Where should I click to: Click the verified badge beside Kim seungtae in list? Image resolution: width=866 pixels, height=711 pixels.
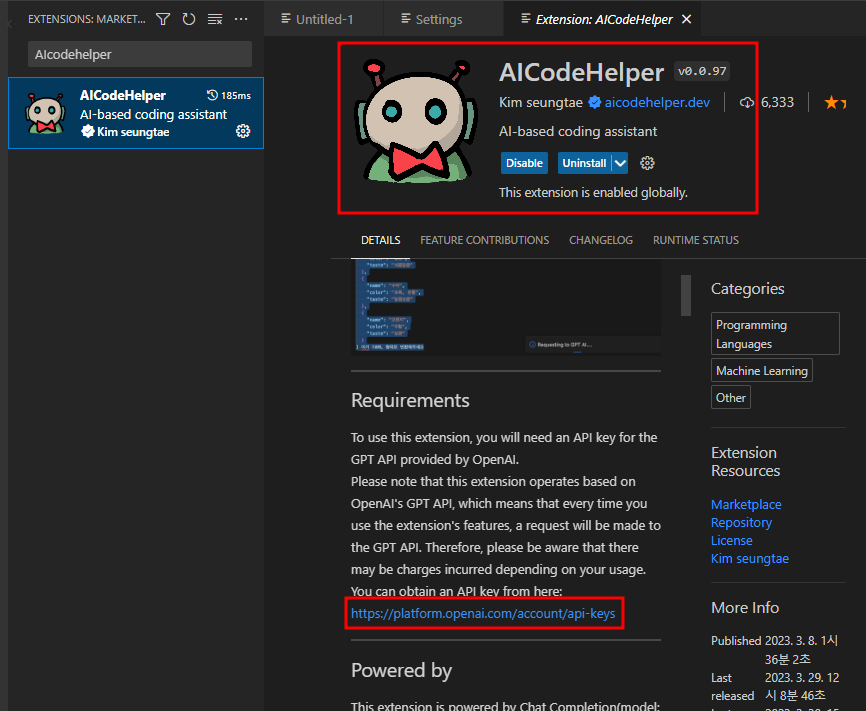[87, 131]
